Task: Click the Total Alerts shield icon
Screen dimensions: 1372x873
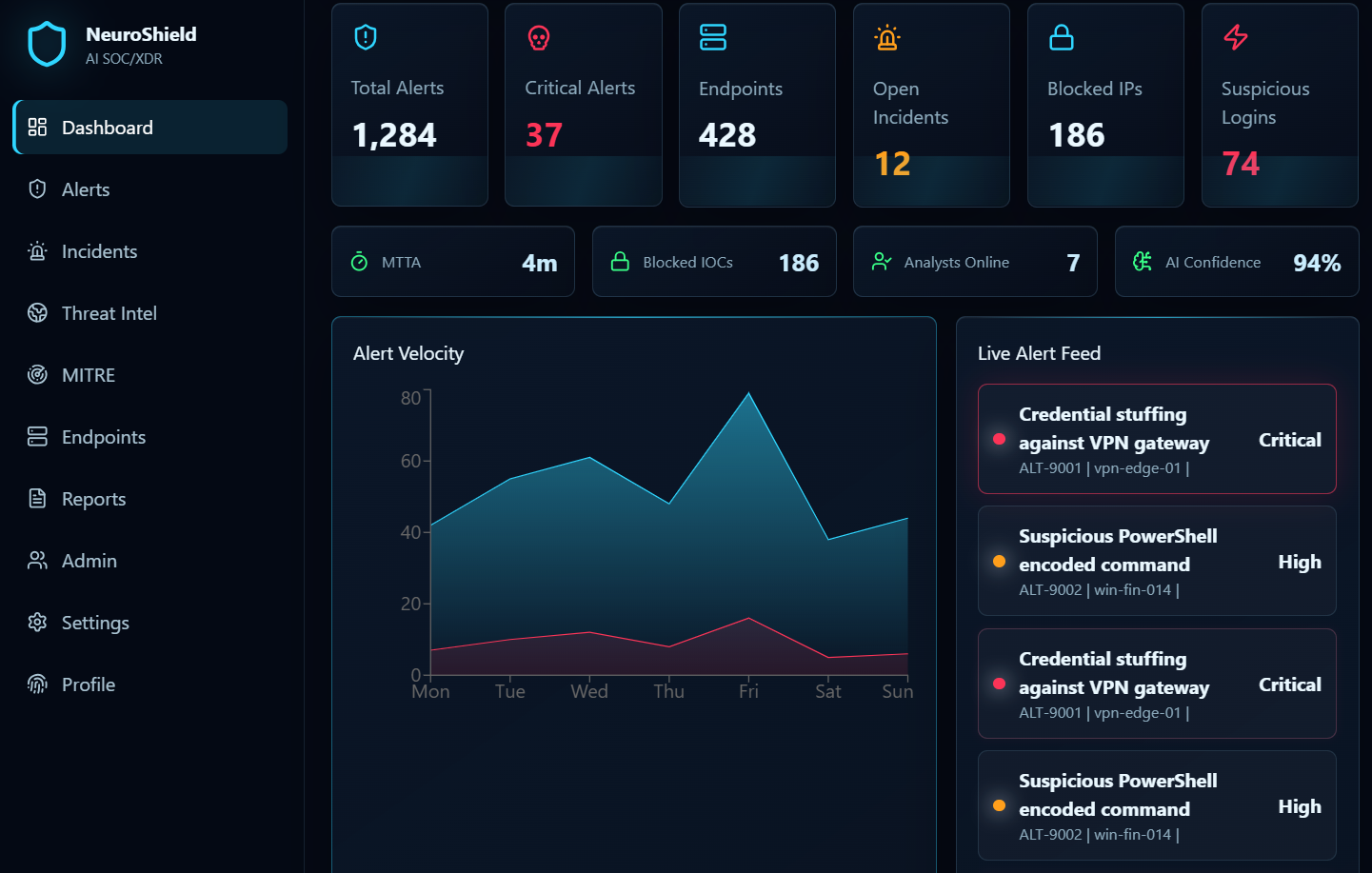Action: tap(366, 37)
